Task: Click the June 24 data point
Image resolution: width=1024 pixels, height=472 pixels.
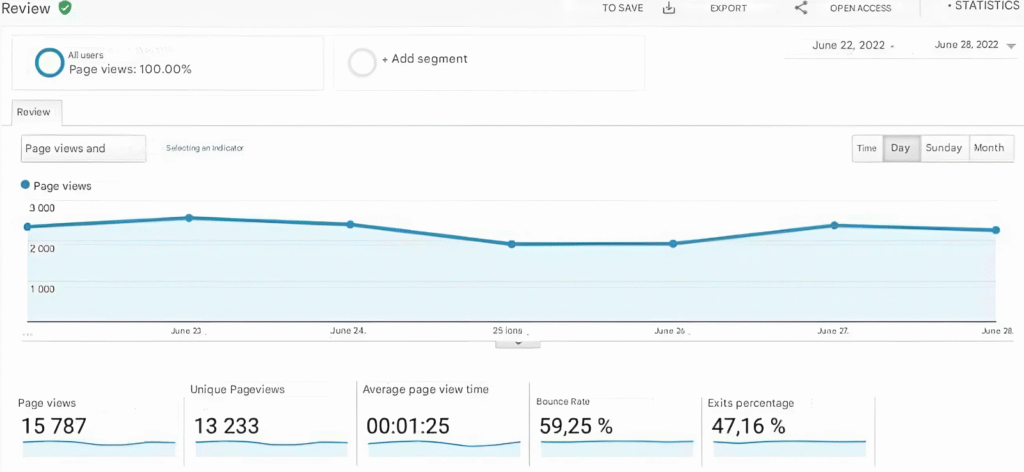Action: 351,225
